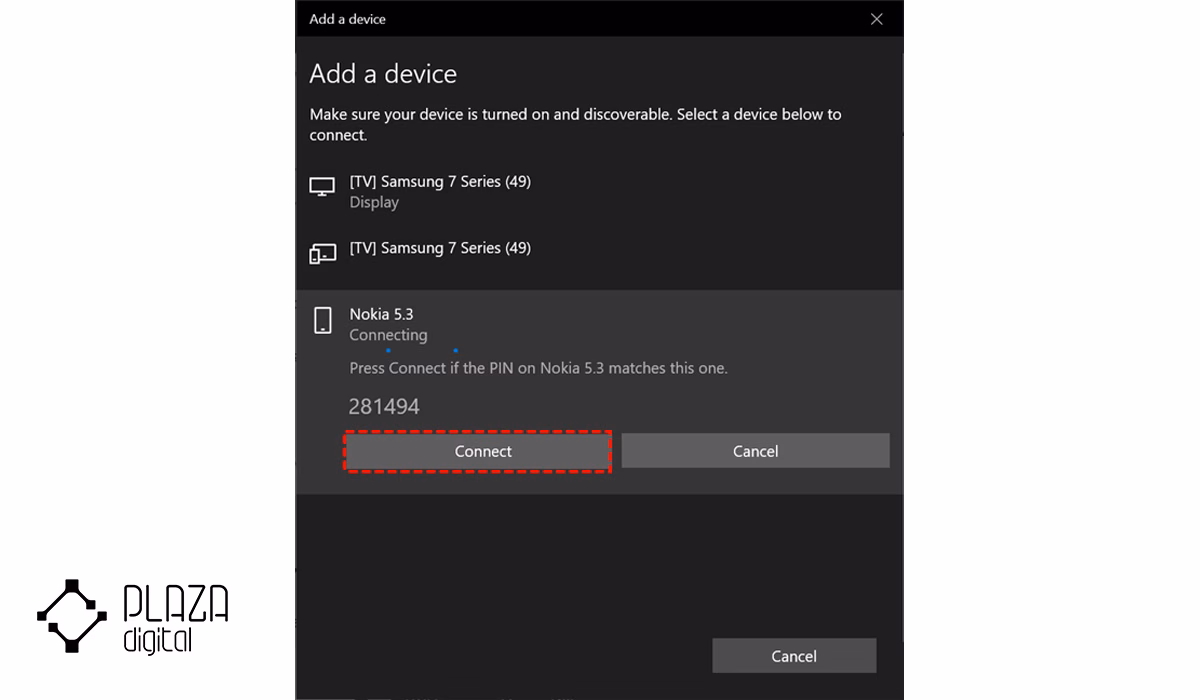This screenshot has width=1200, height=700.
Task: Click the Display label under Samsung TV
Action: 374,202
